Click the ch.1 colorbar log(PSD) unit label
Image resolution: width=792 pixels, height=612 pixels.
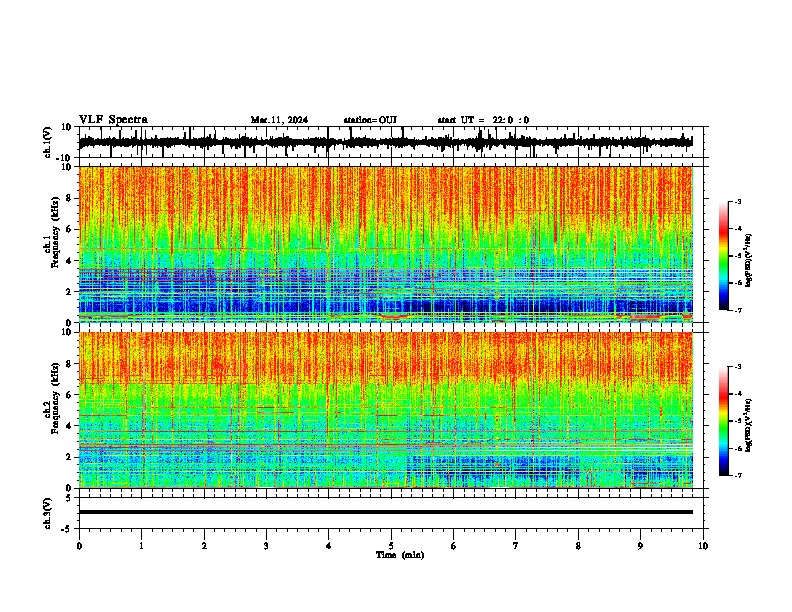click(x=748, y=260)
